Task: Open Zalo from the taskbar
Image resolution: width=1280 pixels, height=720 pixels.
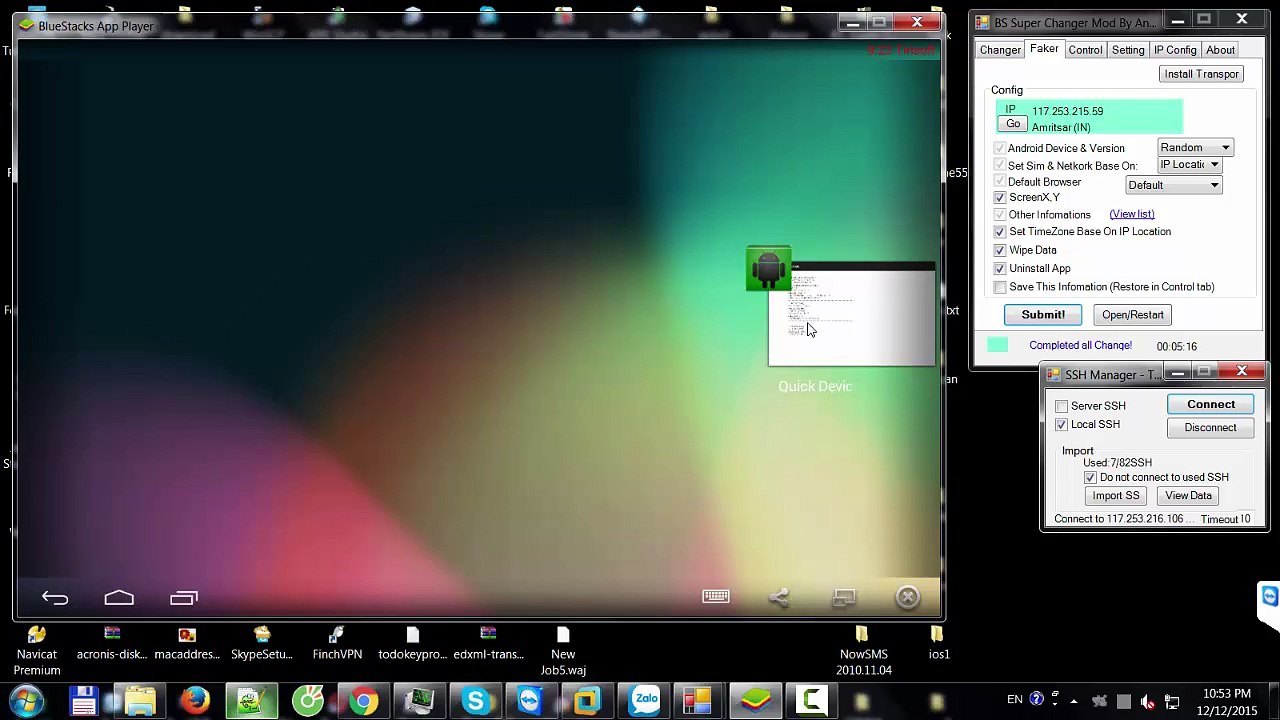Action: click(x=645, y=701)
